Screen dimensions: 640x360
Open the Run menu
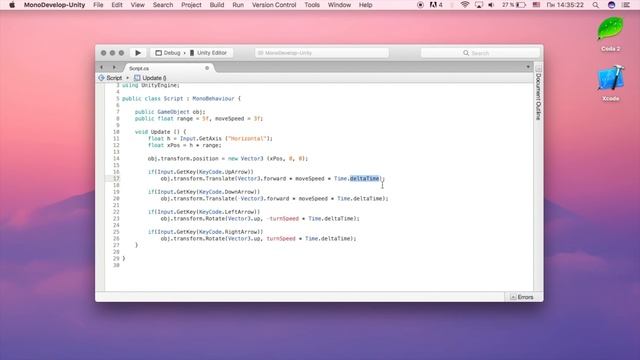point(238,5)
